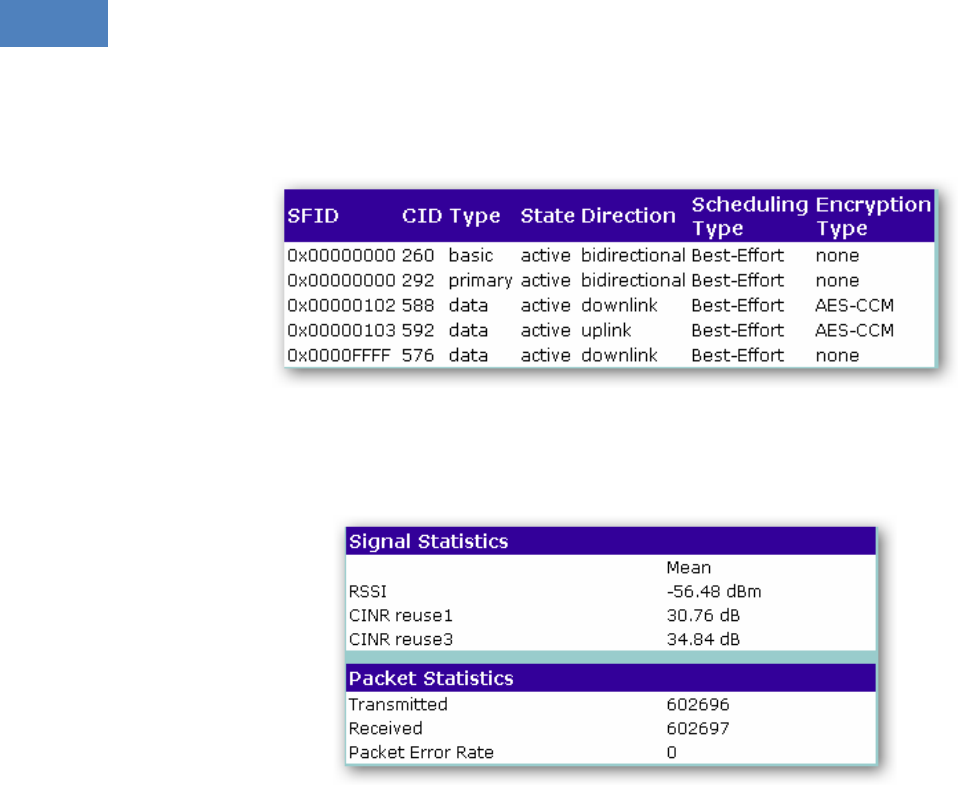This screenshot has height=785, width=958.
Task: Click the SFID column header
Action: tap(313, 216)
